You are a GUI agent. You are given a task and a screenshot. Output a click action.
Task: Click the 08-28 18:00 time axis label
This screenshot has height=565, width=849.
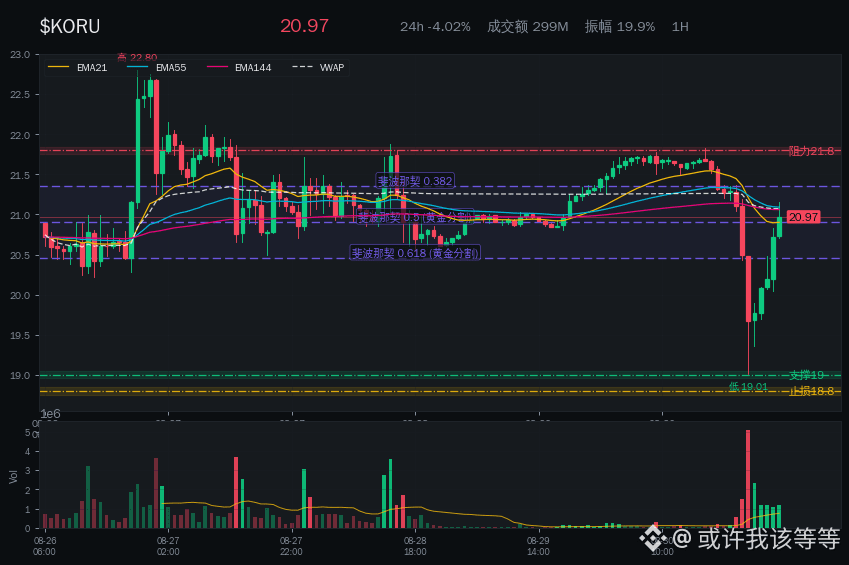tap(415, 546)
